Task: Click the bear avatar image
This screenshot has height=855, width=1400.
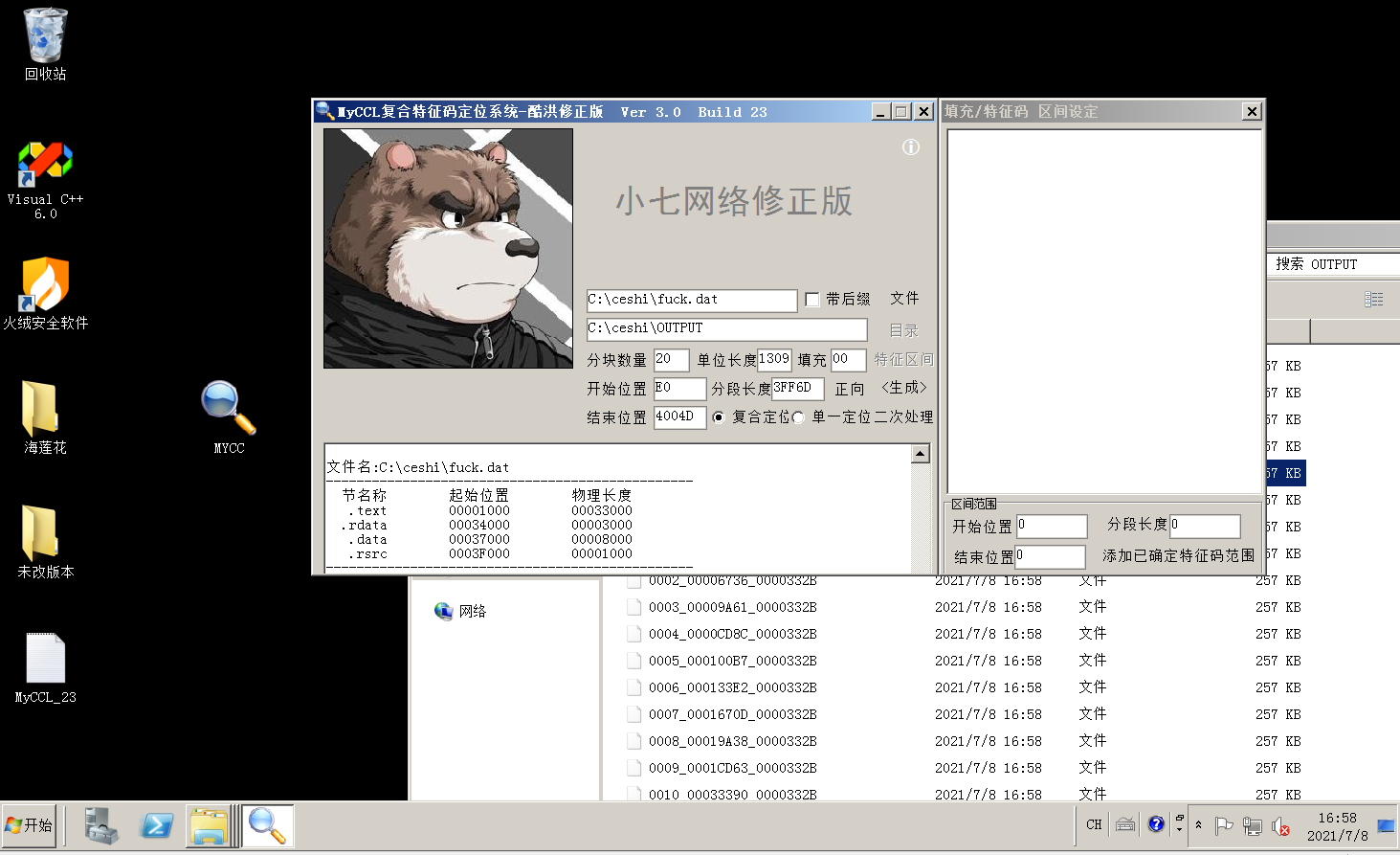Action: tap(448, 249)
